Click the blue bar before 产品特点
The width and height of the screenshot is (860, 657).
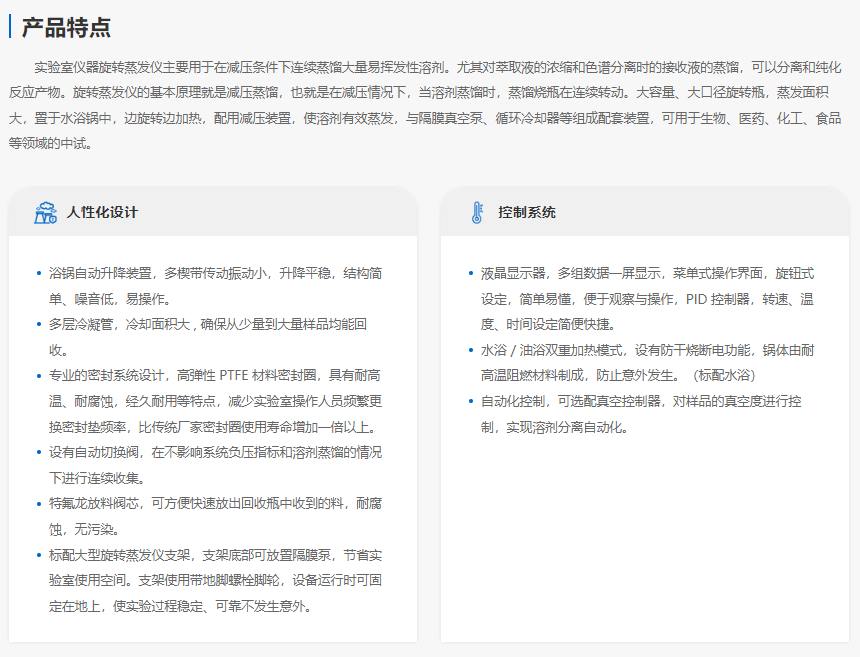click(10, 26)
